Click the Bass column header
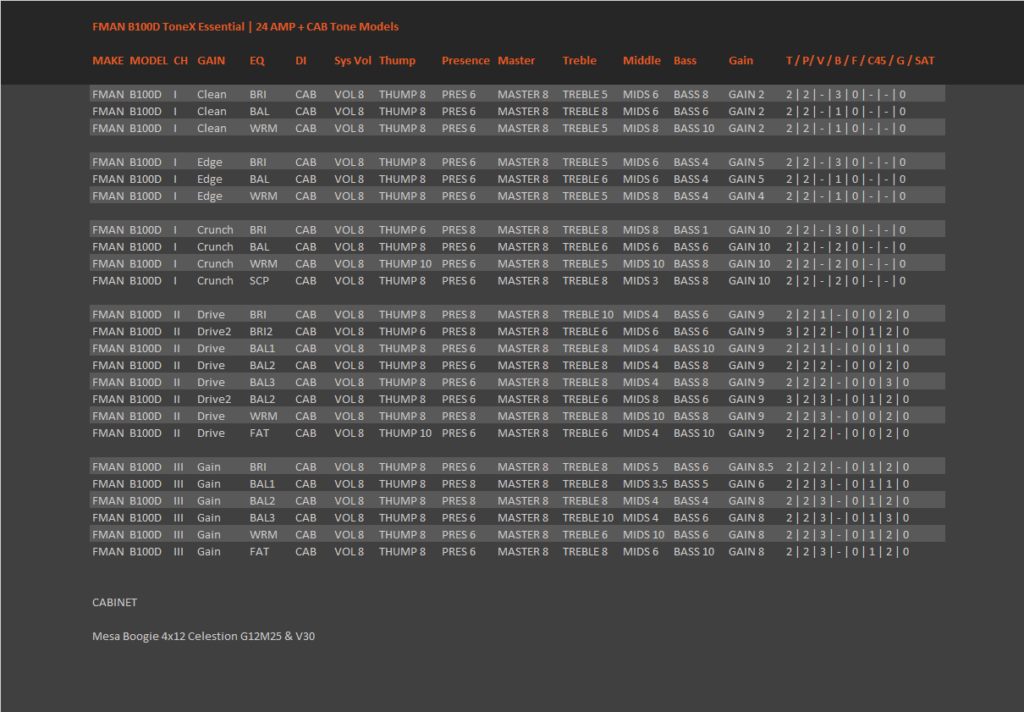 [x=685, y=61]
